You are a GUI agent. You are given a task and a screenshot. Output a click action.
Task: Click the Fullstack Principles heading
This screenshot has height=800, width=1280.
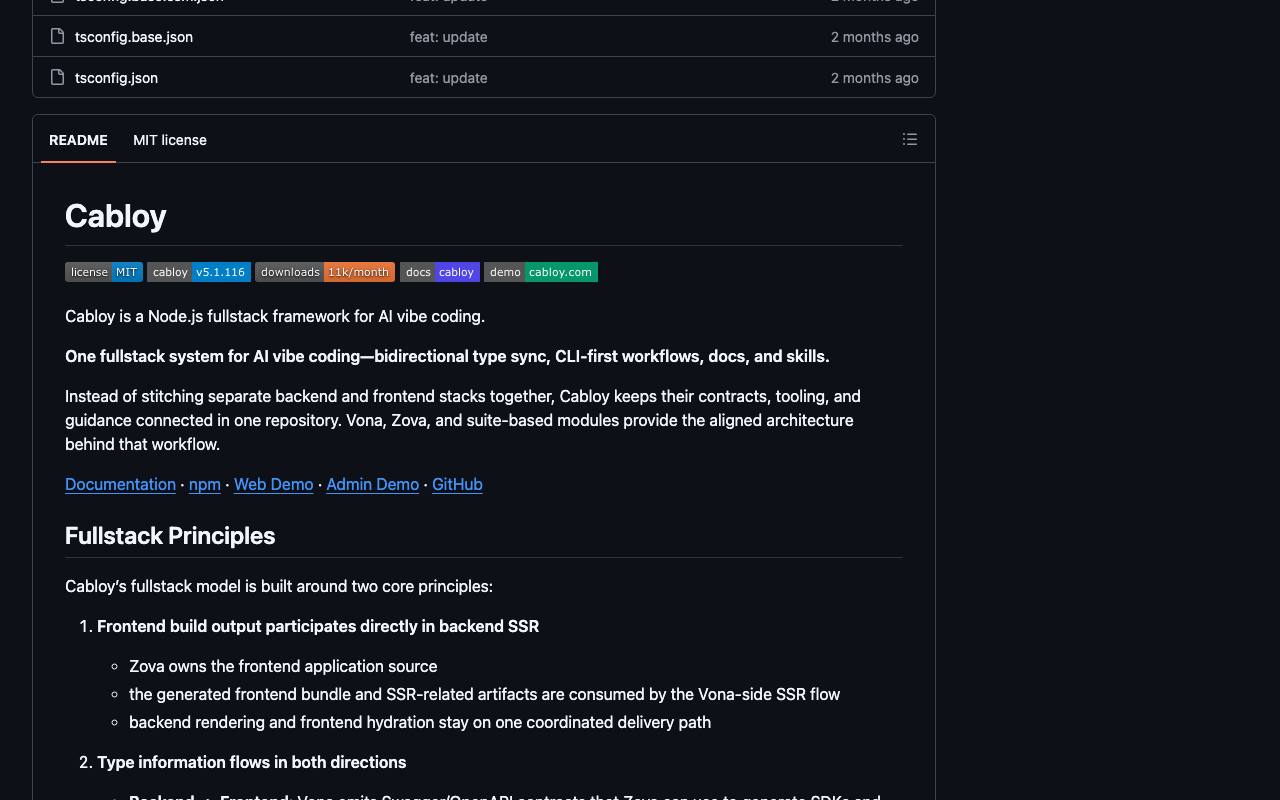(170, 536)
